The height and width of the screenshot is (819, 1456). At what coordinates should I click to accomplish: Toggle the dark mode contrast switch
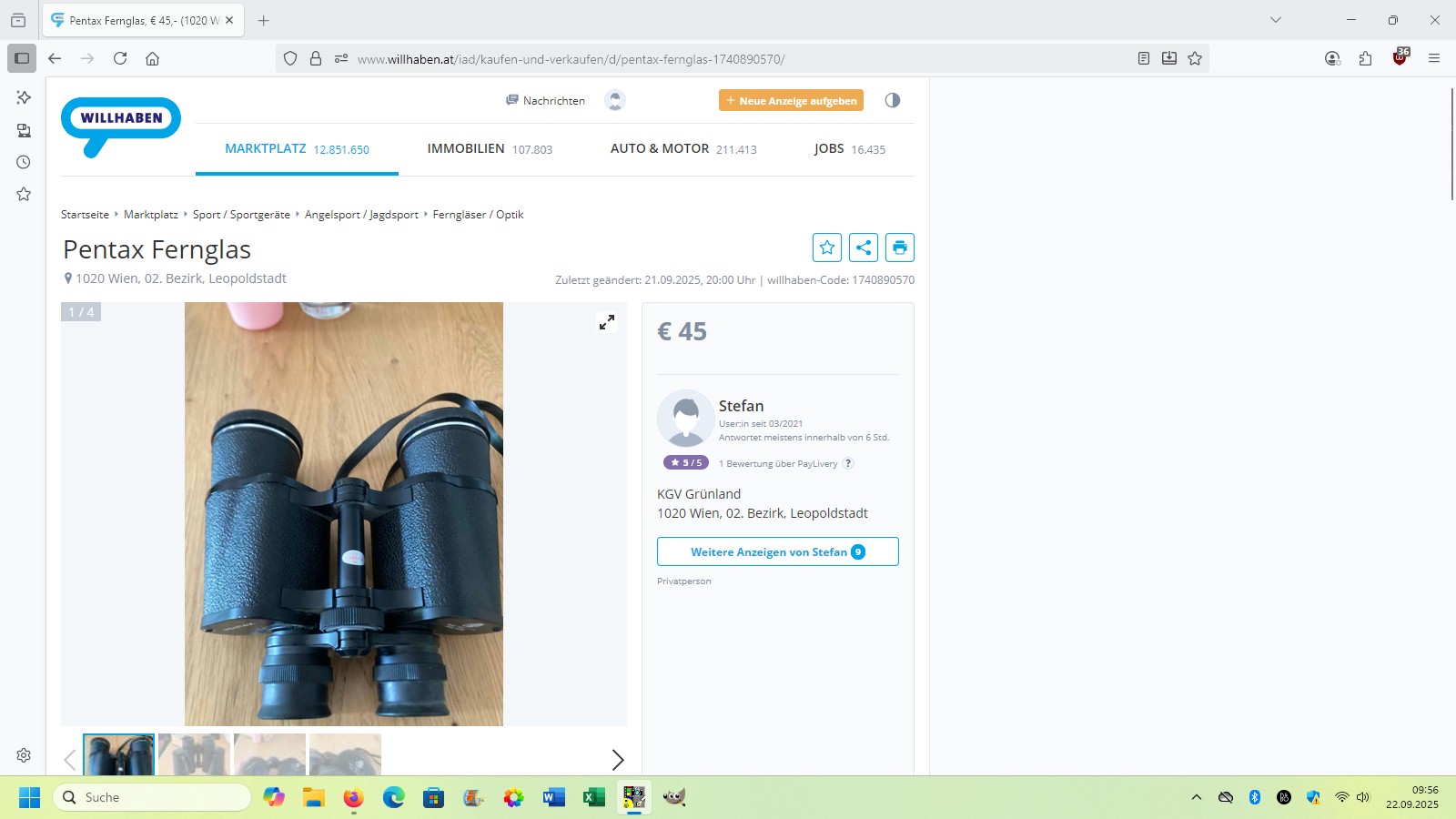[892, 100]
